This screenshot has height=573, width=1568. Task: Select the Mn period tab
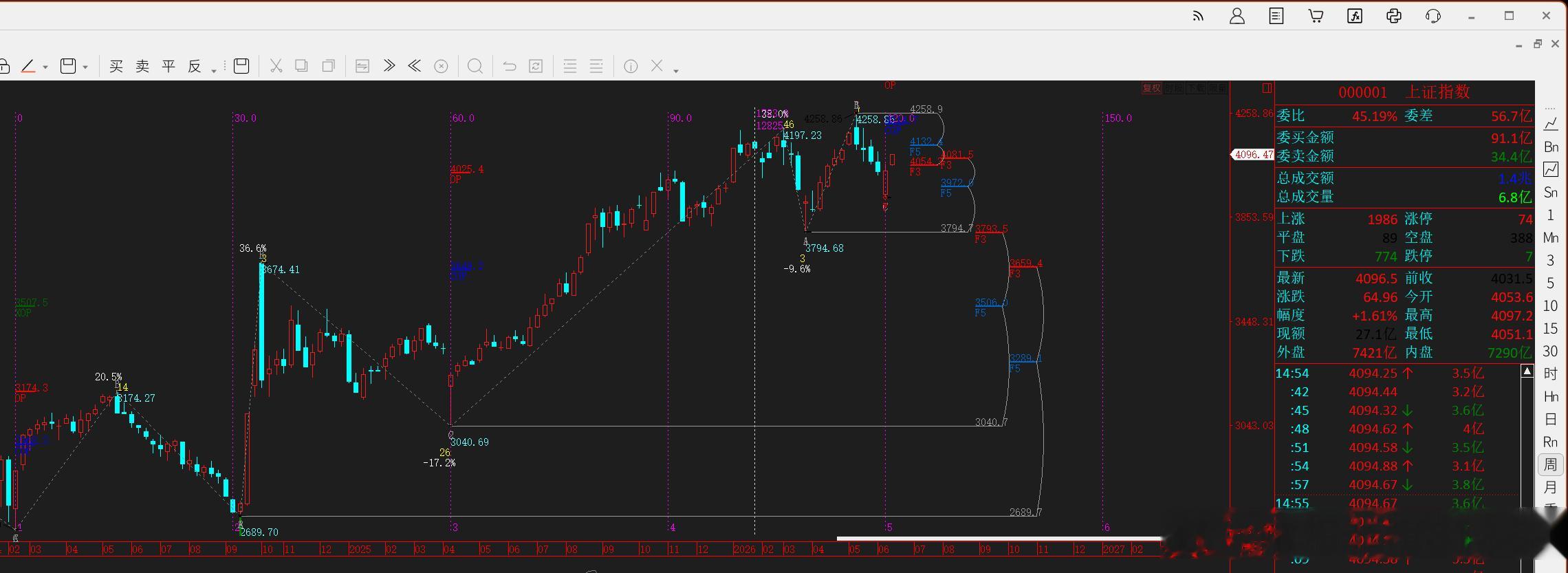(x=1551, y=237)
